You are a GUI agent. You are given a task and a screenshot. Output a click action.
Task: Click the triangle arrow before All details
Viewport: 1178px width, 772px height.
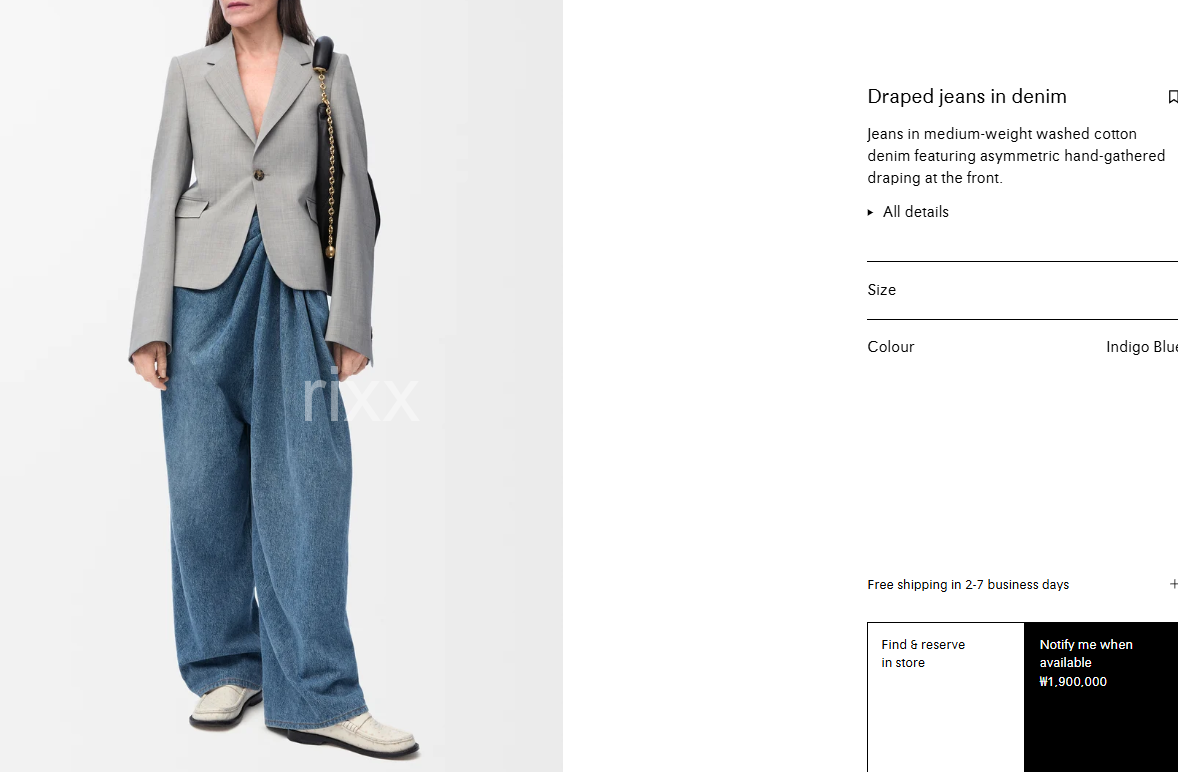coord(871,213)
